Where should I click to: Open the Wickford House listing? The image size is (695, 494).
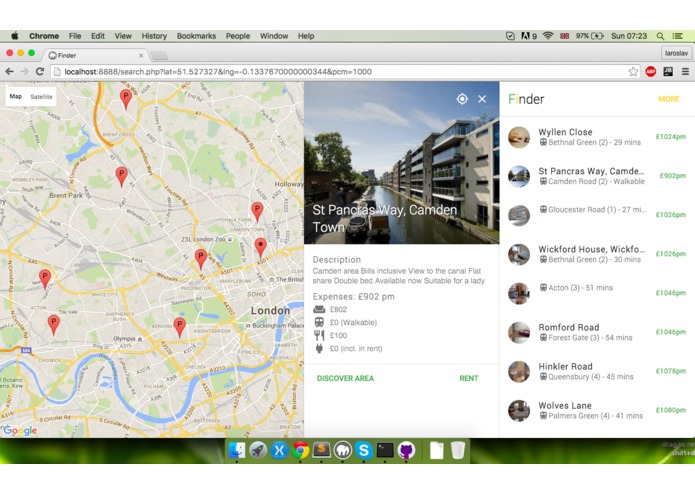[x=597, y=254]
